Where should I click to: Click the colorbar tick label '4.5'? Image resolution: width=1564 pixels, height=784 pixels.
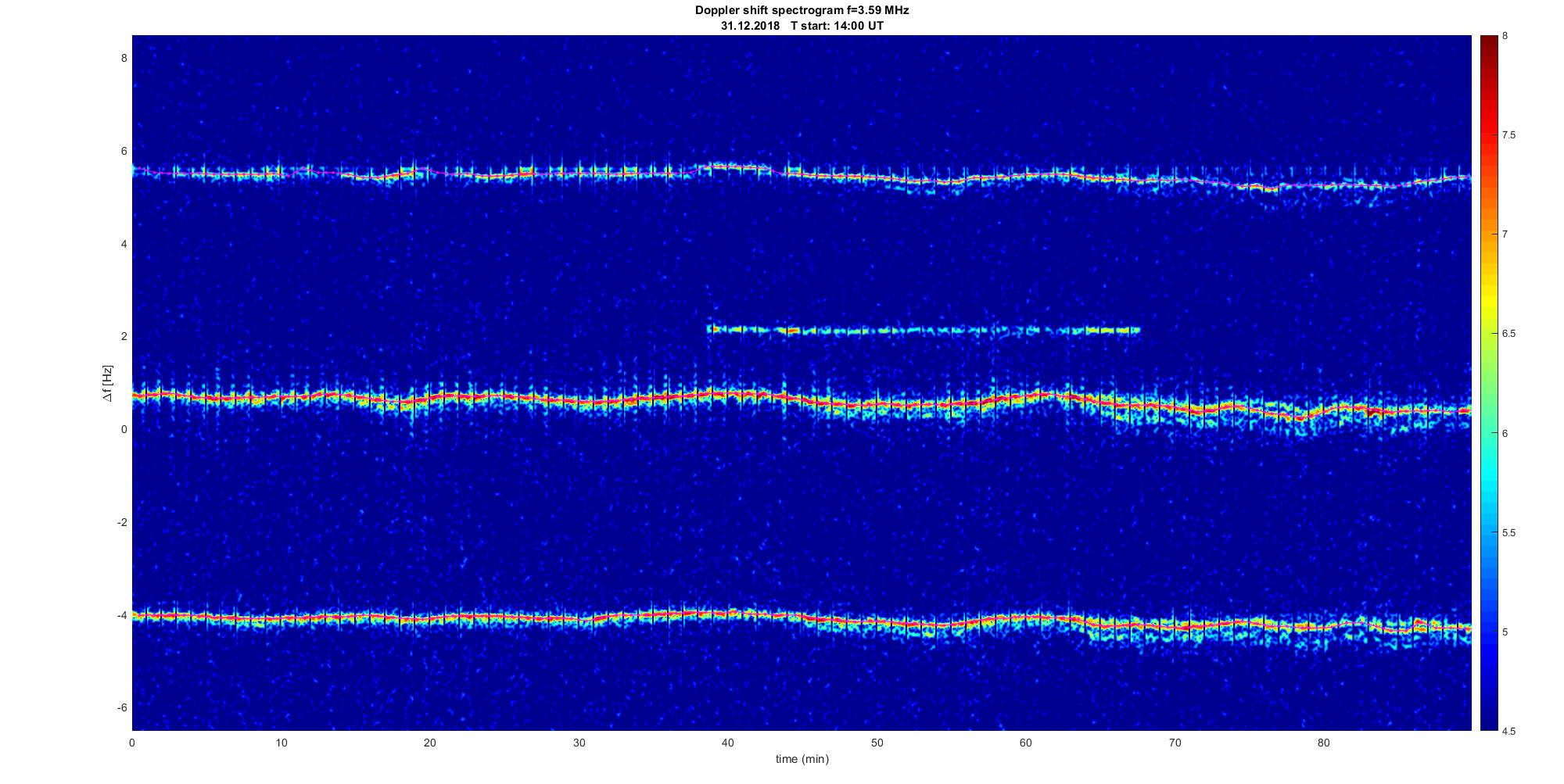coord(1509,732)
